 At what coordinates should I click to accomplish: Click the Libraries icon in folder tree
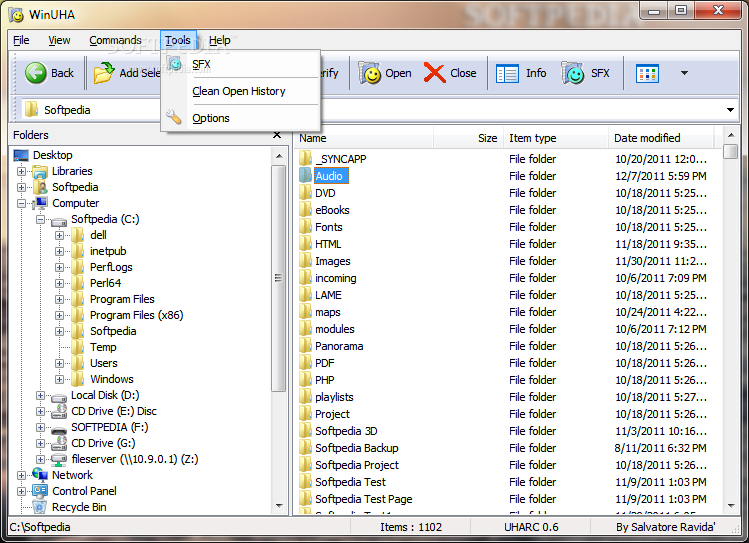[40, 171]
